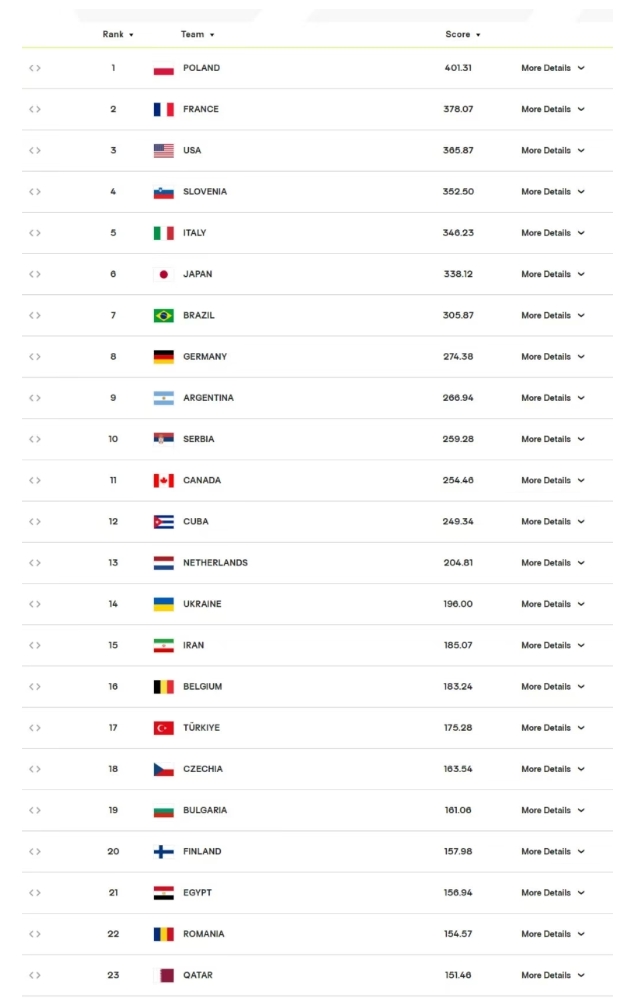
Task: Click the Poland flag icon
Action: point(164,68)
